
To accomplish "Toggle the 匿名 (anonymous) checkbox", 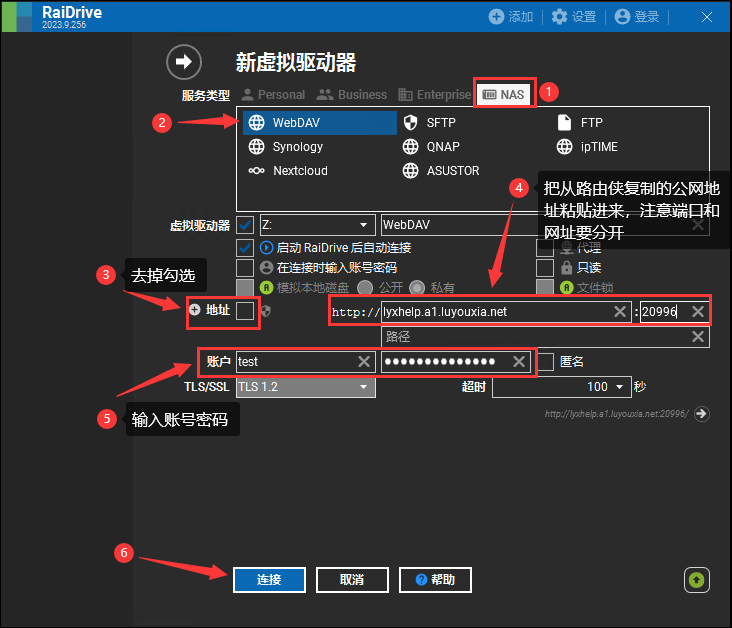I will 545,361.
